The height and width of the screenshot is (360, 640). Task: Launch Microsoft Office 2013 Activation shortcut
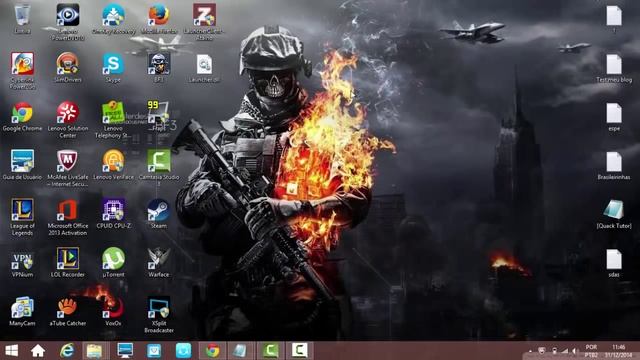click(x=68, y=217)
